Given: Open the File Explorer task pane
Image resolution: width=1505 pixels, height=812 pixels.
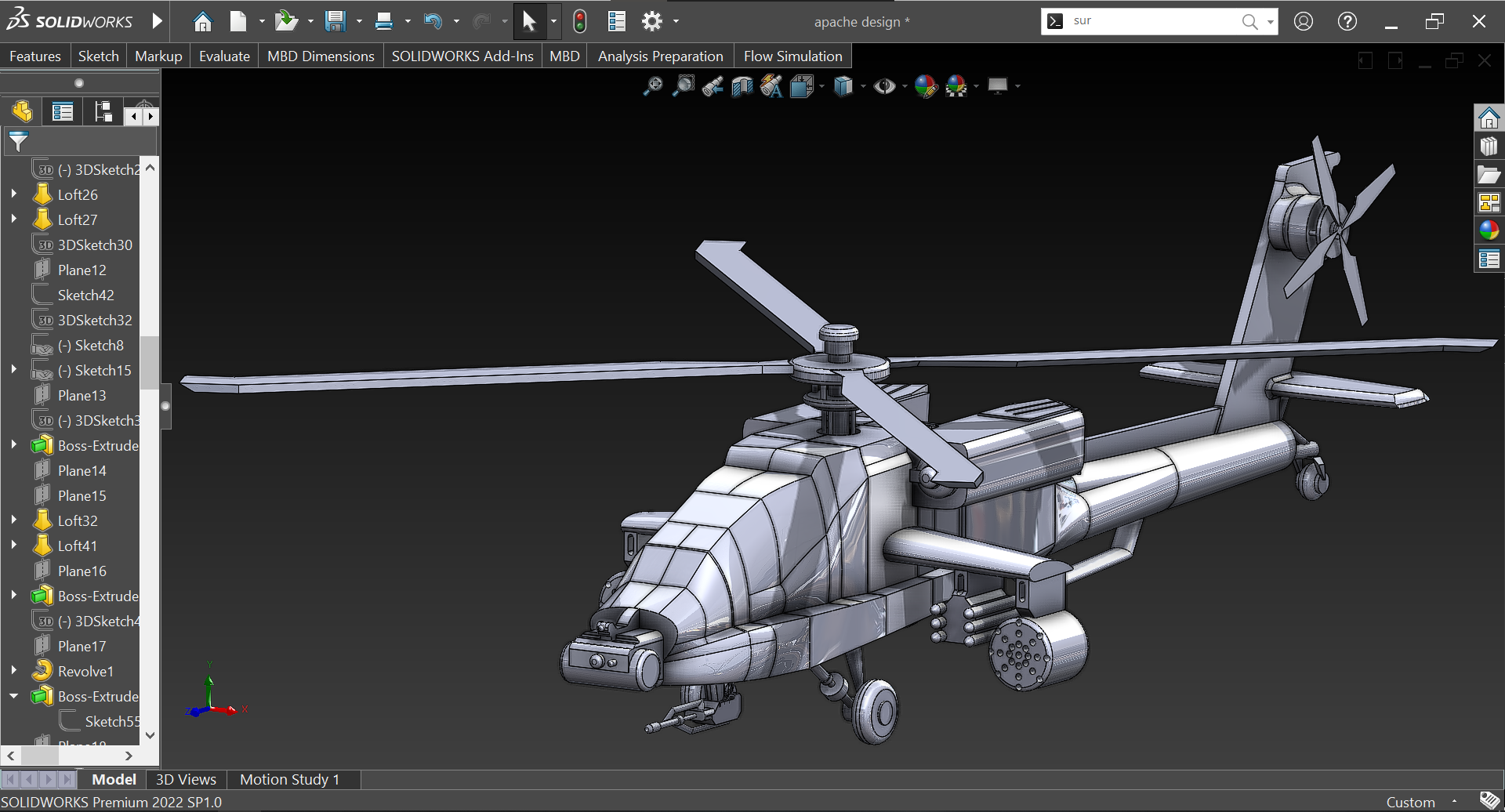Looking at the screenshot, I should tap(1489, 174).
